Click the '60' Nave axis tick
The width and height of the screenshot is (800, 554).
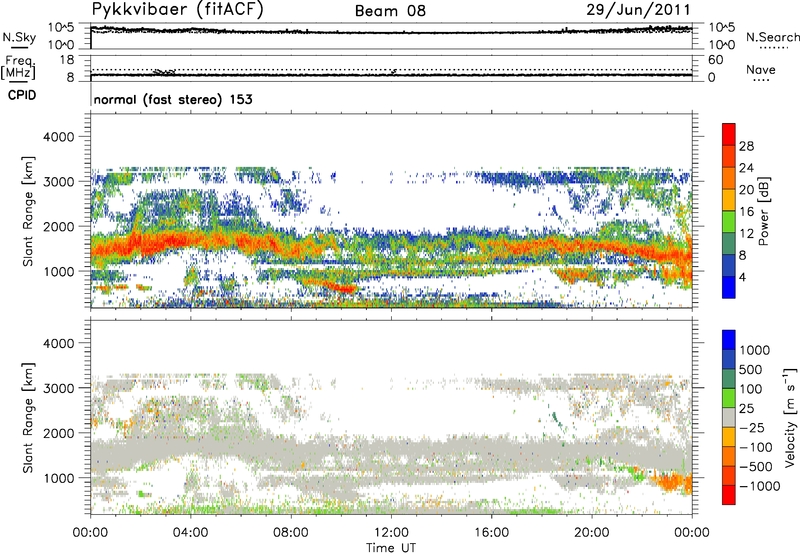tap(715, 60)
